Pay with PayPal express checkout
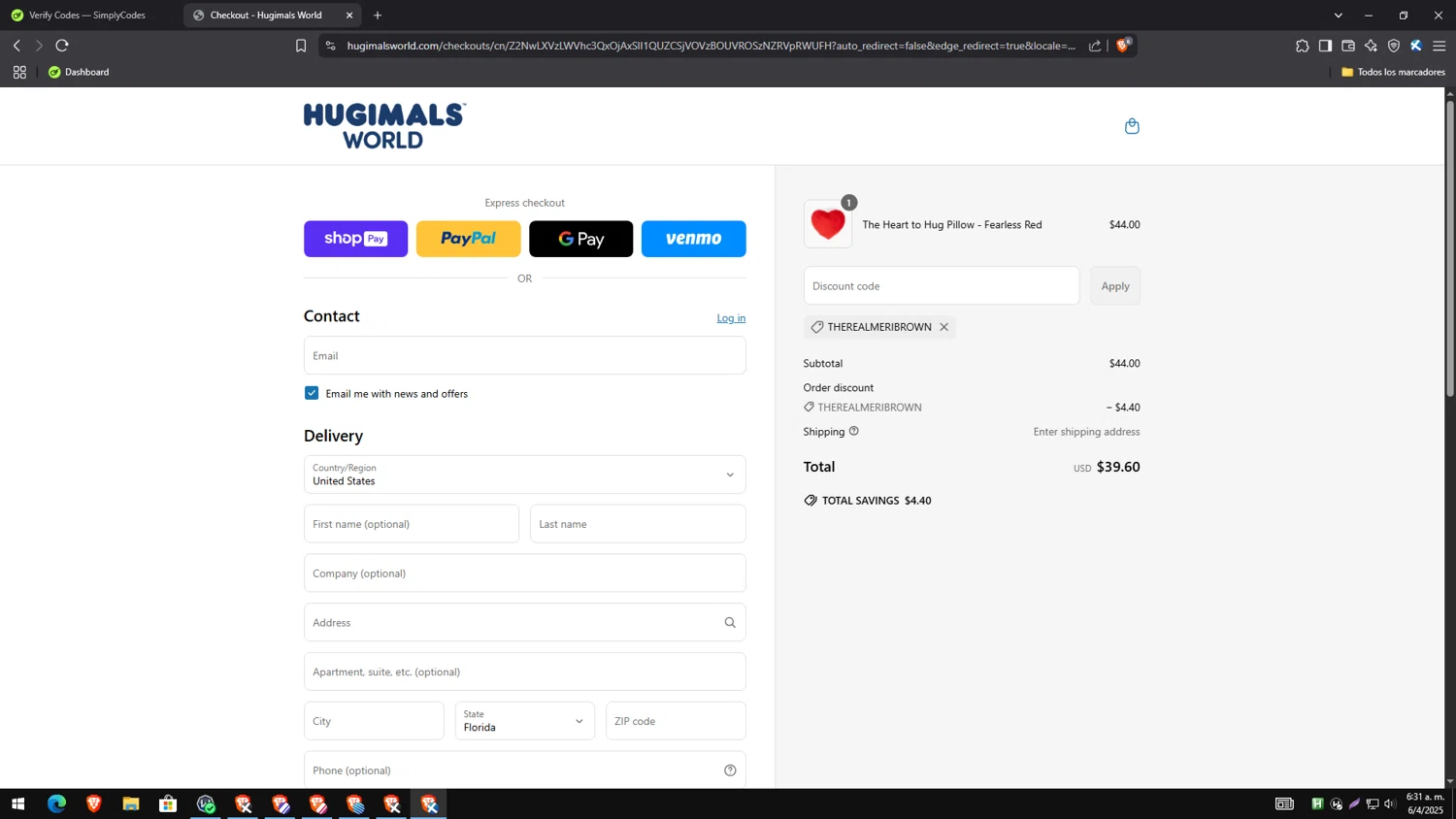1456x819 pixels. point(468,239)
